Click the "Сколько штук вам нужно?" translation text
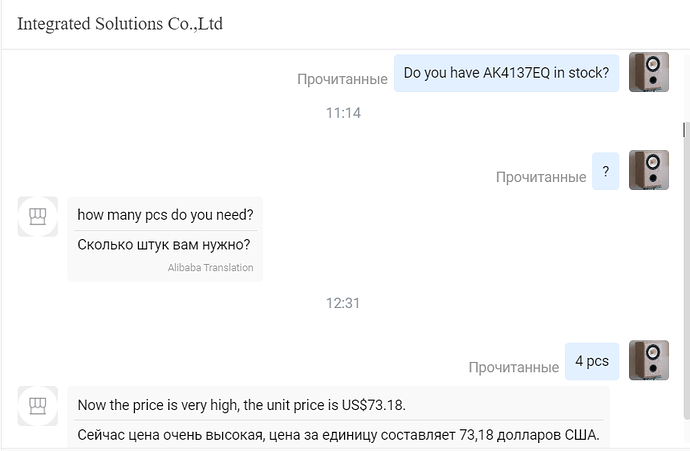 [x=164, y=245]
